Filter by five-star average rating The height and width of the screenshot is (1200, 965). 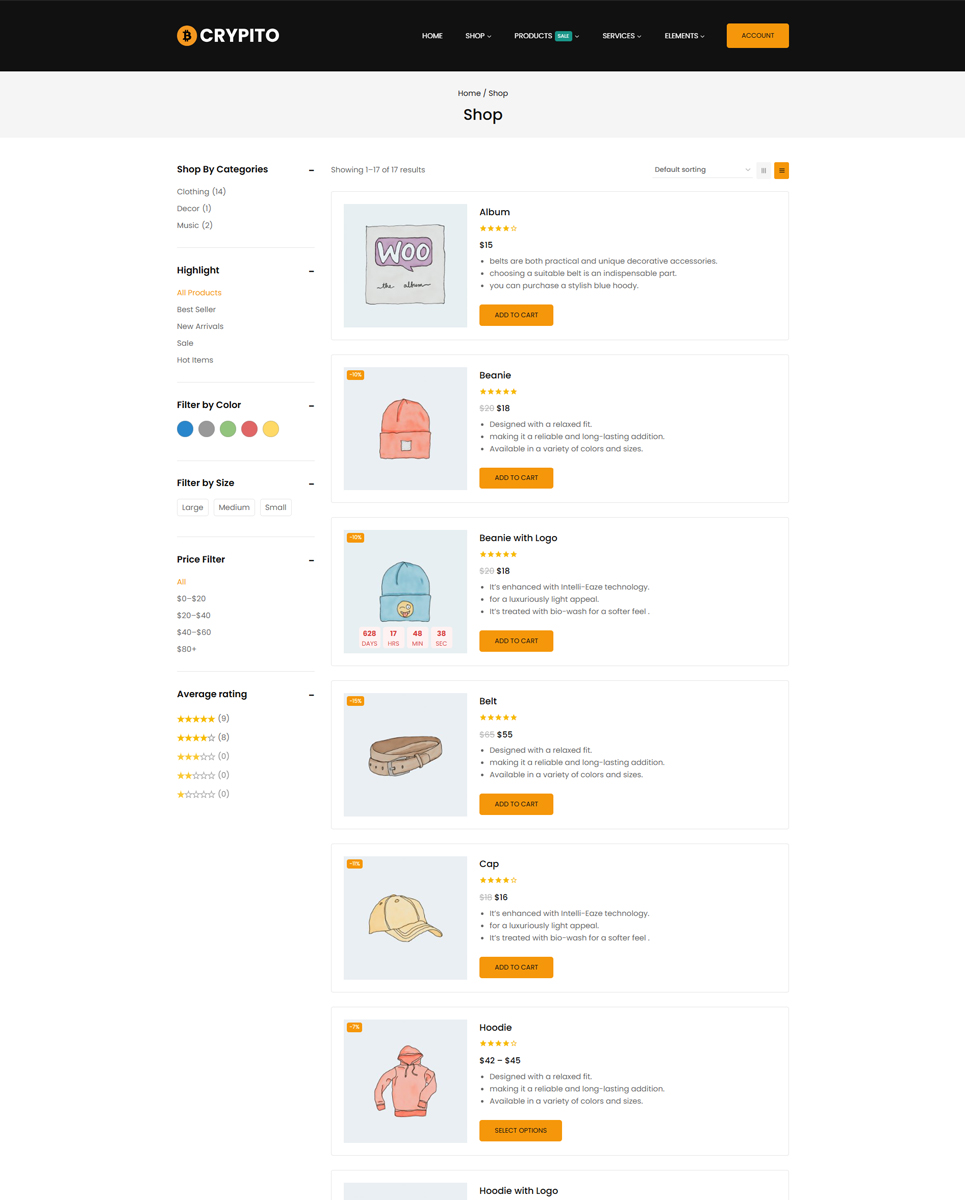click(196, 719)
